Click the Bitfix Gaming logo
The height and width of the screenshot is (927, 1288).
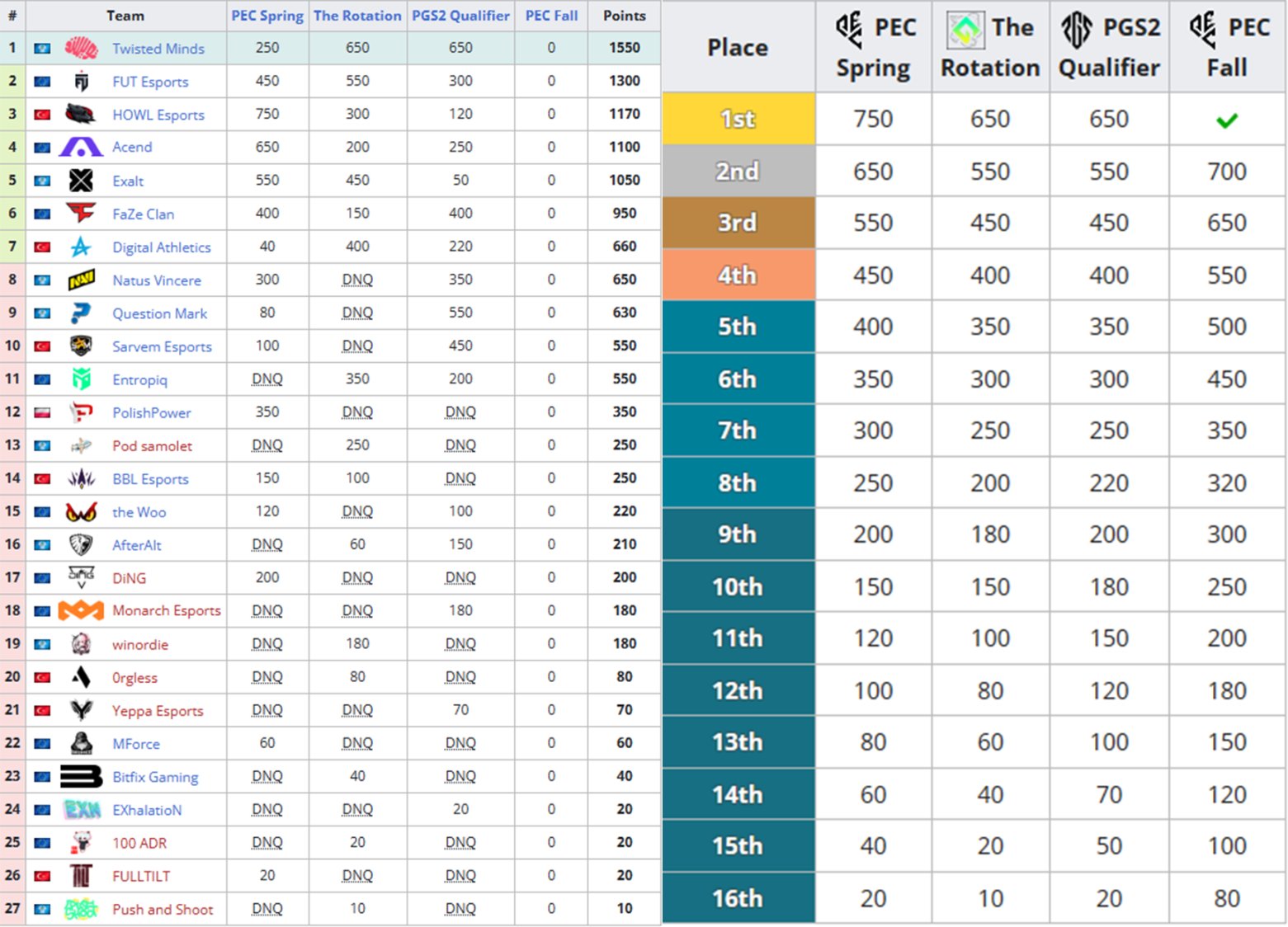point(81,776)
